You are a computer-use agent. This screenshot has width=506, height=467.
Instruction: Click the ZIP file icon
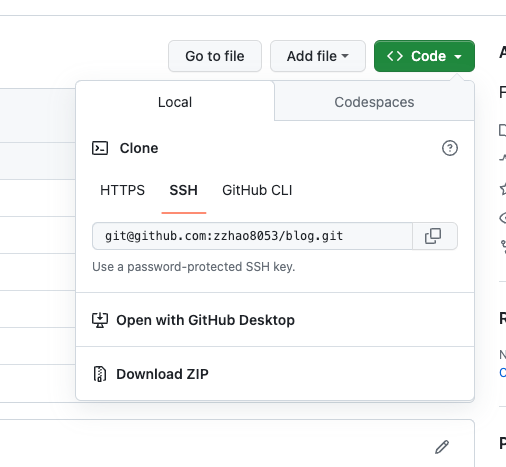pos(100,374)
